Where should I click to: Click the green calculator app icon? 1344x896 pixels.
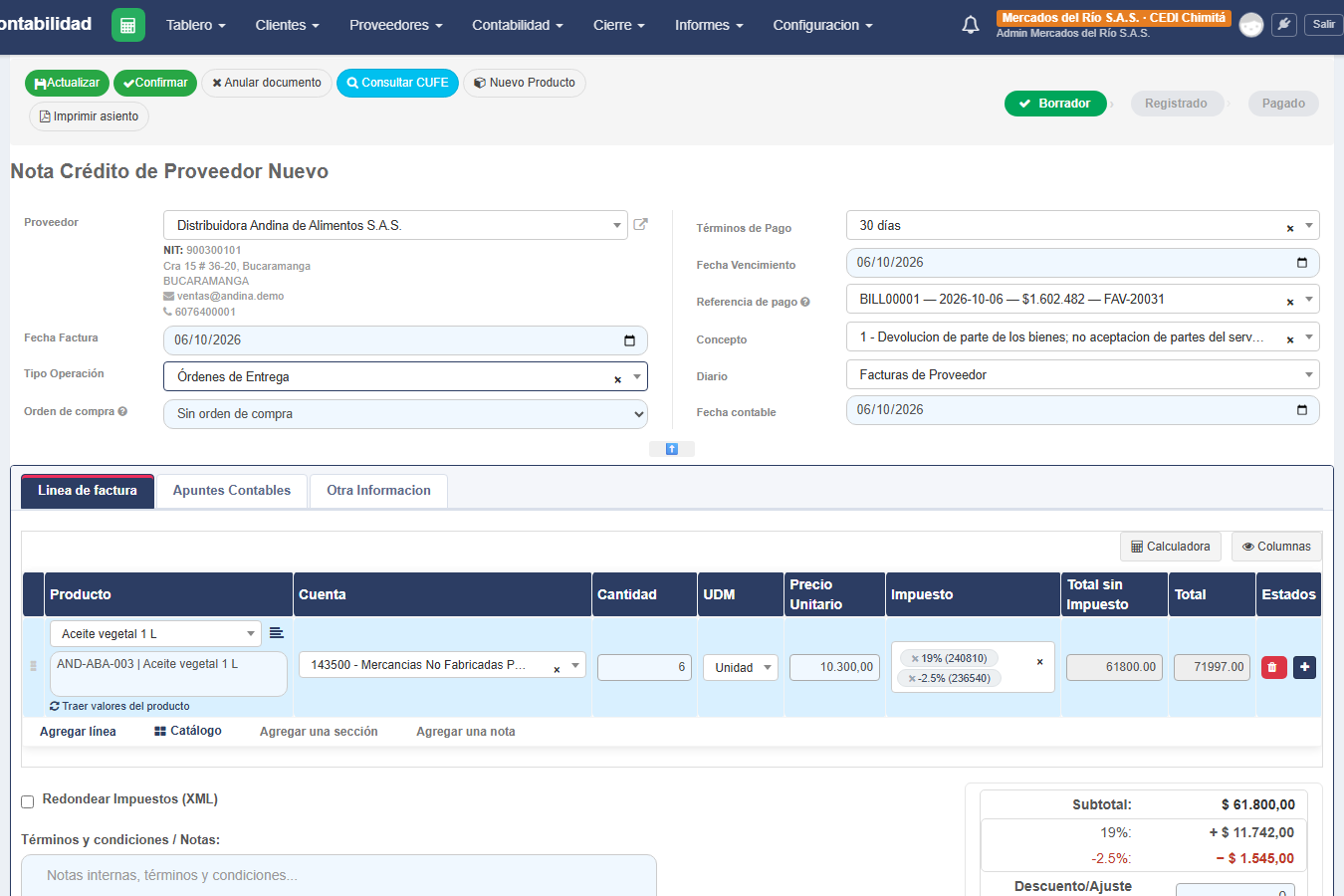pyautogui.click(x=127, y=25)
